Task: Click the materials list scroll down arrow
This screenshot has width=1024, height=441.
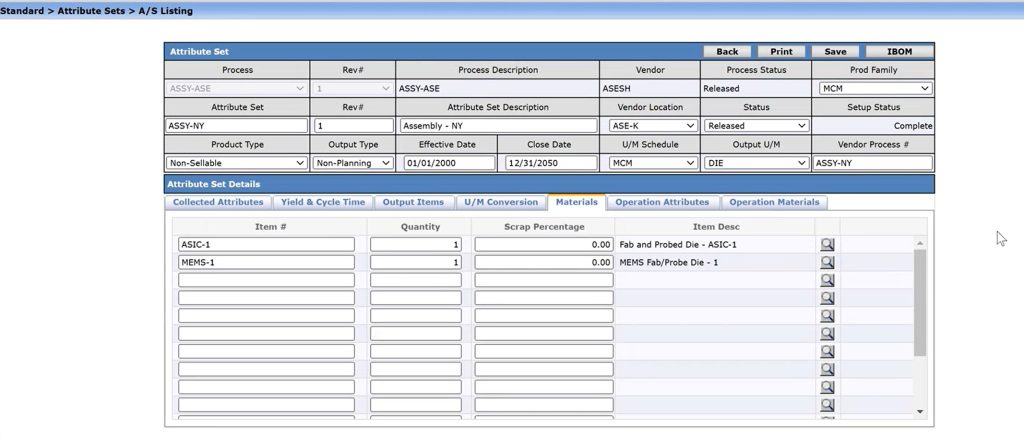Action: [921, 411]
